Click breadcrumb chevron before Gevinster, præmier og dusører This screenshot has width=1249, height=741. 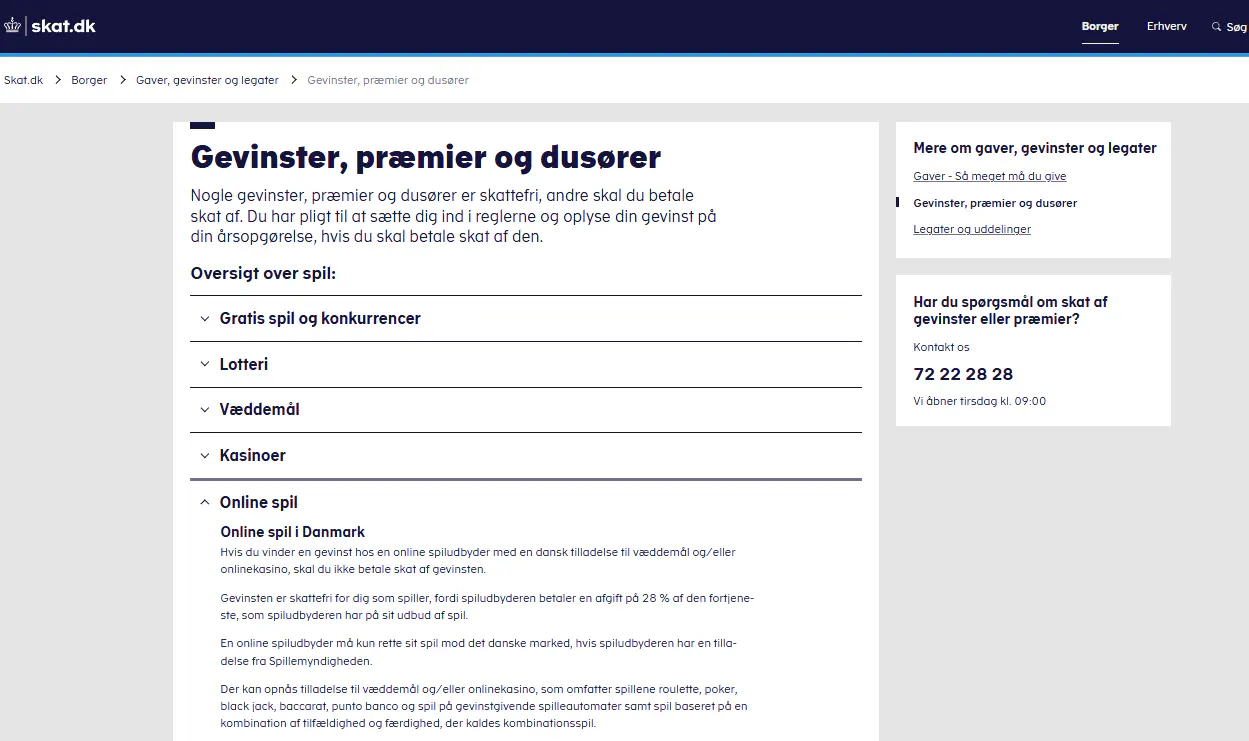click(x=293, y=80)
